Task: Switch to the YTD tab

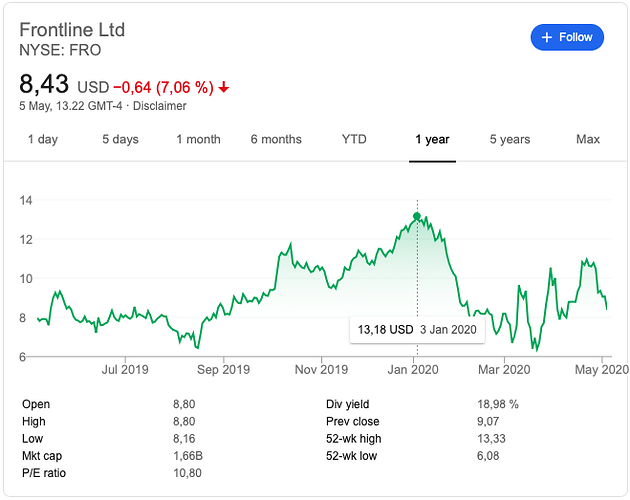Action: point(354,139)
